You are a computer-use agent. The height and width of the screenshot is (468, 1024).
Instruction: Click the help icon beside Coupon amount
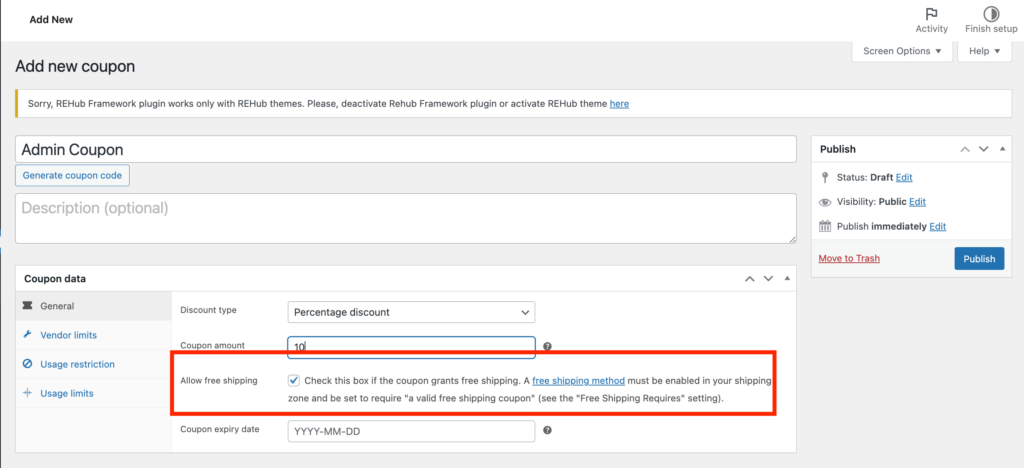click(x=547, y=347)
